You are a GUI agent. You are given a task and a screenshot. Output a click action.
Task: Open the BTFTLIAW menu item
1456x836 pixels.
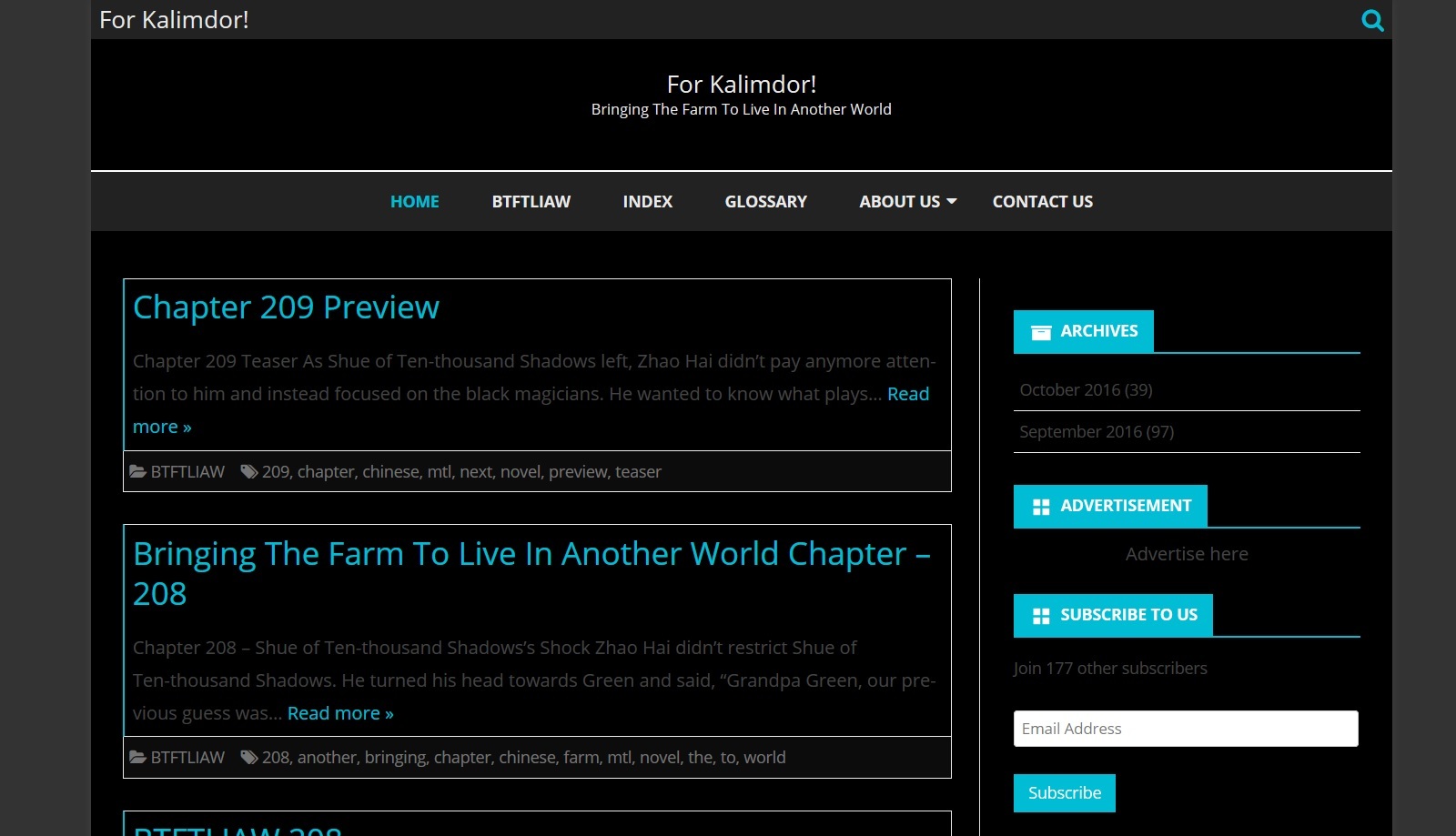click(531, 202)
